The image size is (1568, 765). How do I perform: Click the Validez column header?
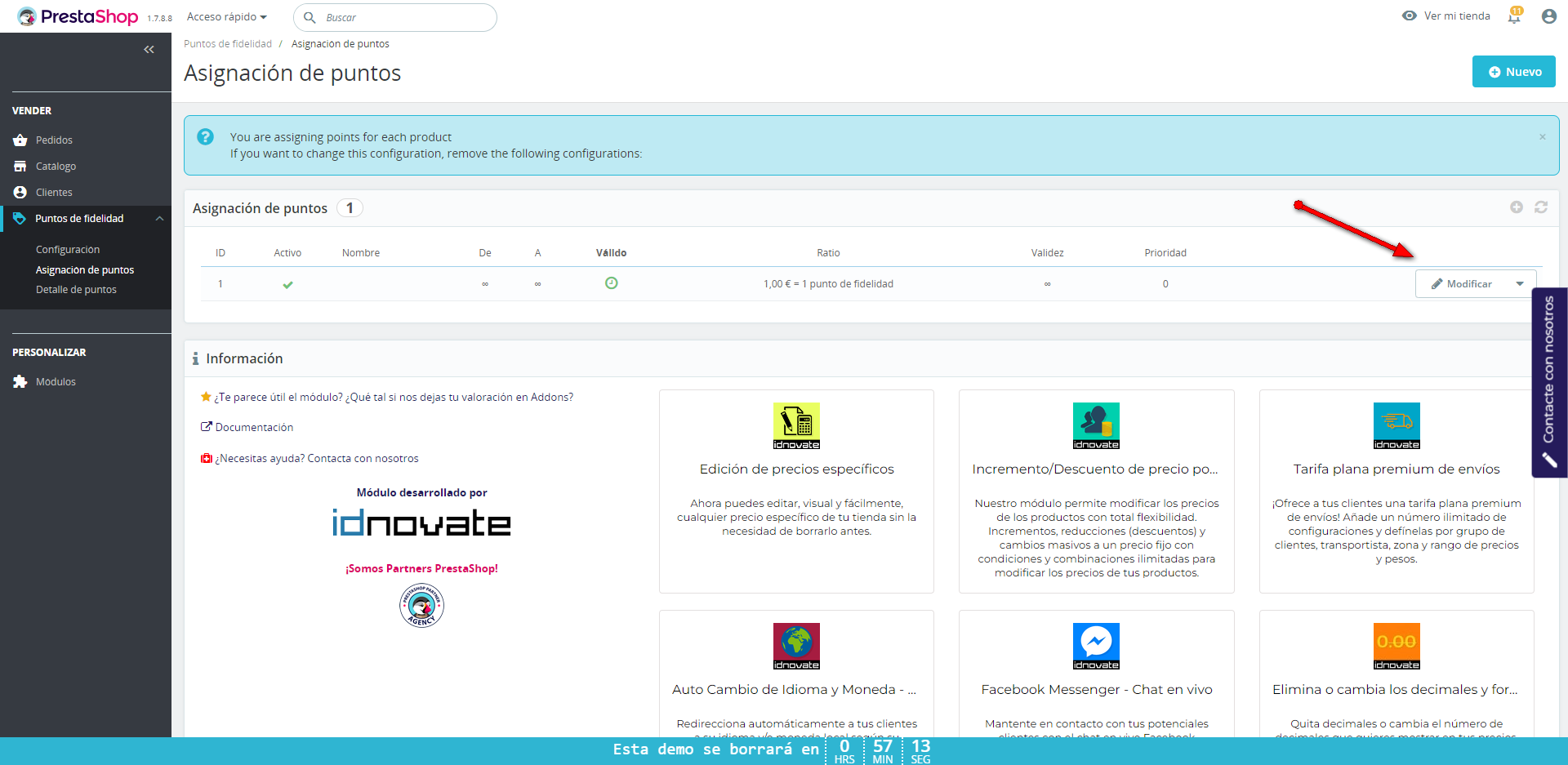[1047, 253]
